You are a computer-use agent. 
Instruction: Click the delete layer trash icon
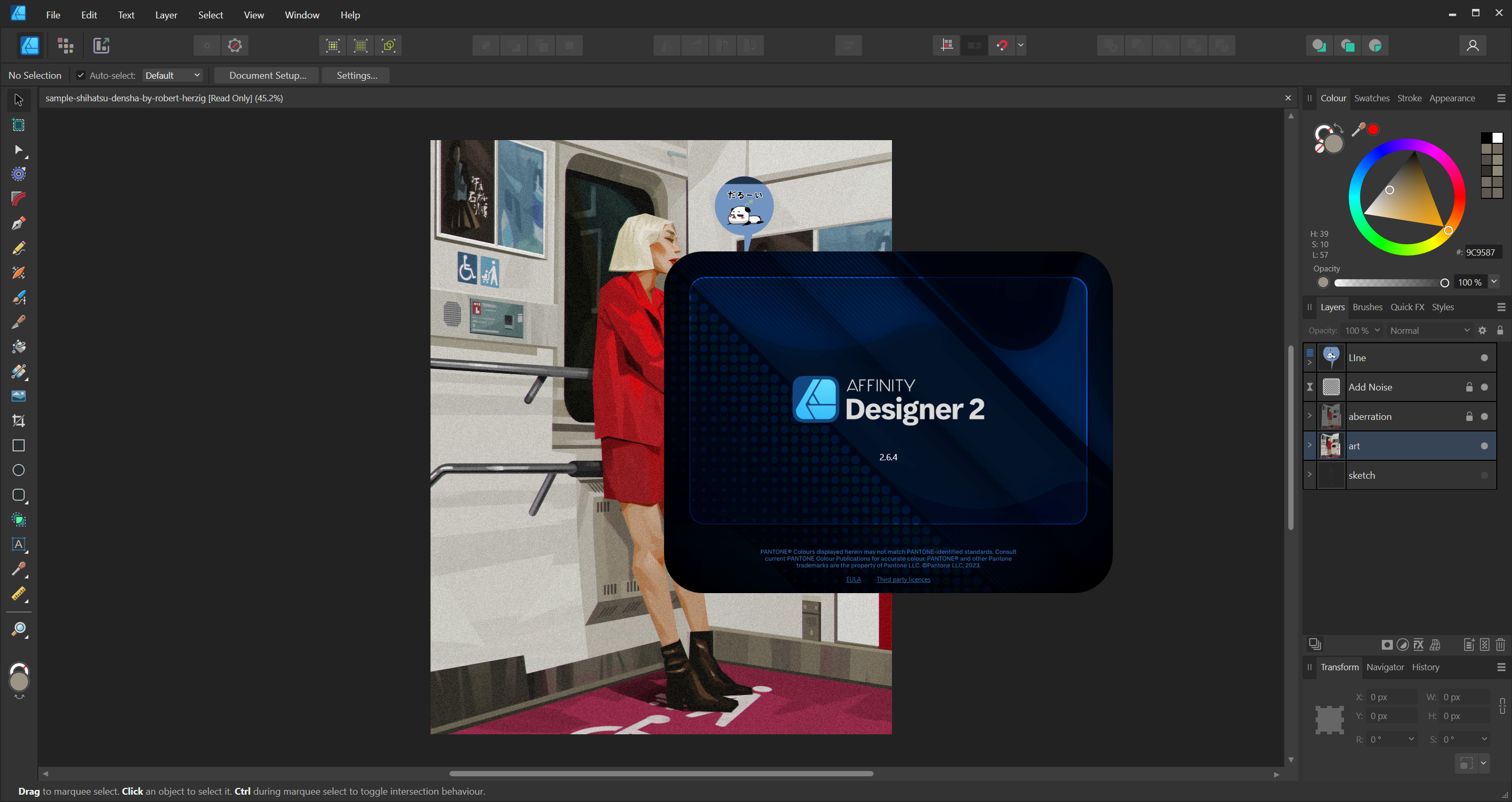(x=1500, y=645)
